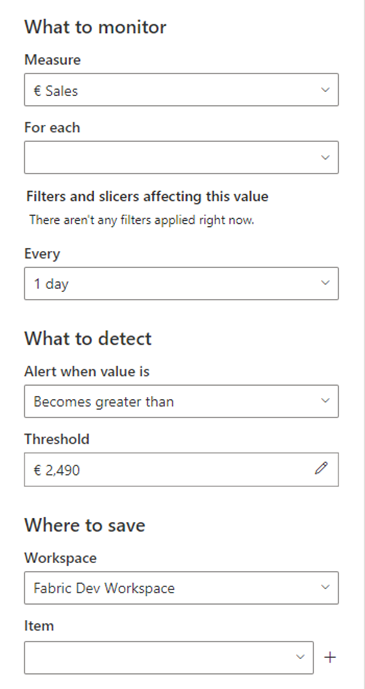Open the Fabric Dev Workspace dropdown
The width and height of the screenshot is (365, 689).
tap(181, 588)
